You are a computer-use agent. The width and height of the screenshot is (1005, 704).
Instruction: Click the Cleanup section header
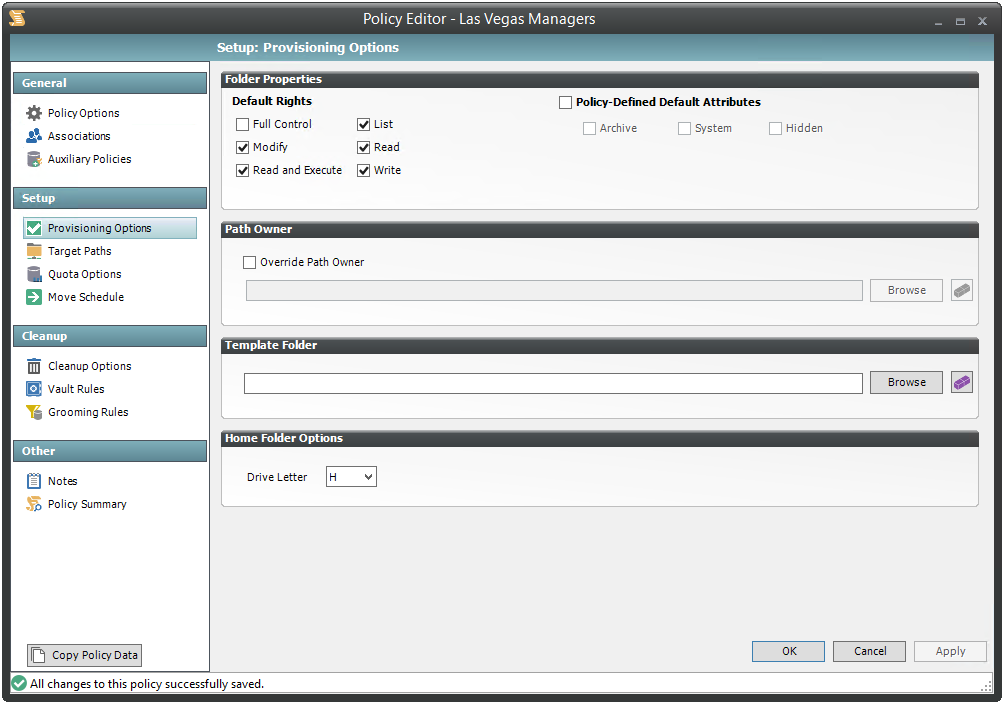(110, 336)
